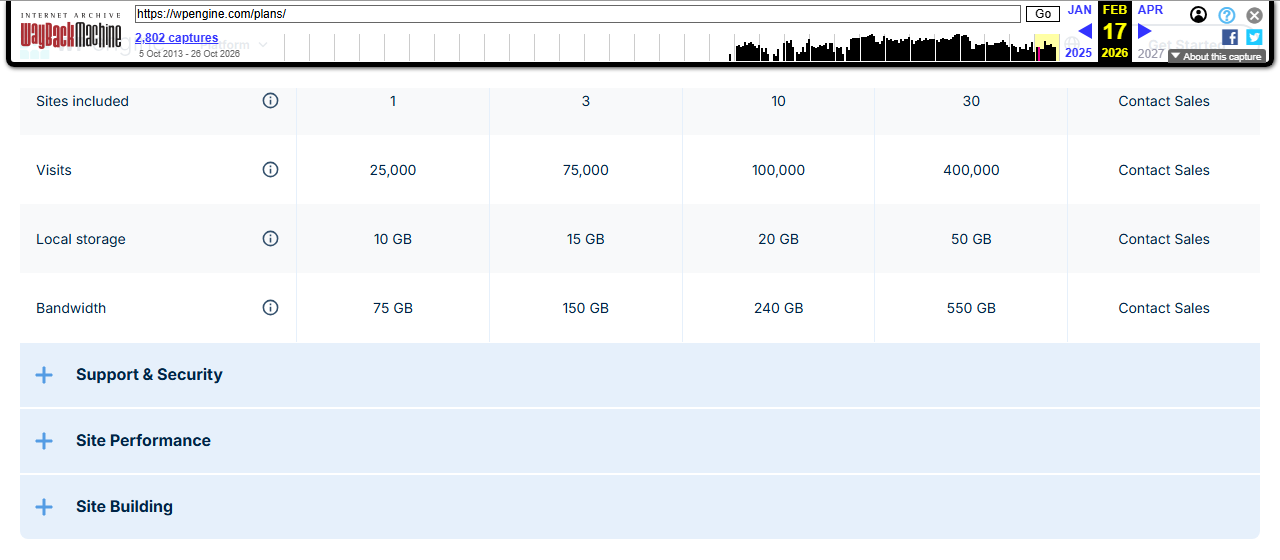
Task: Select the 20 GB storage cell
Action: 778,239
